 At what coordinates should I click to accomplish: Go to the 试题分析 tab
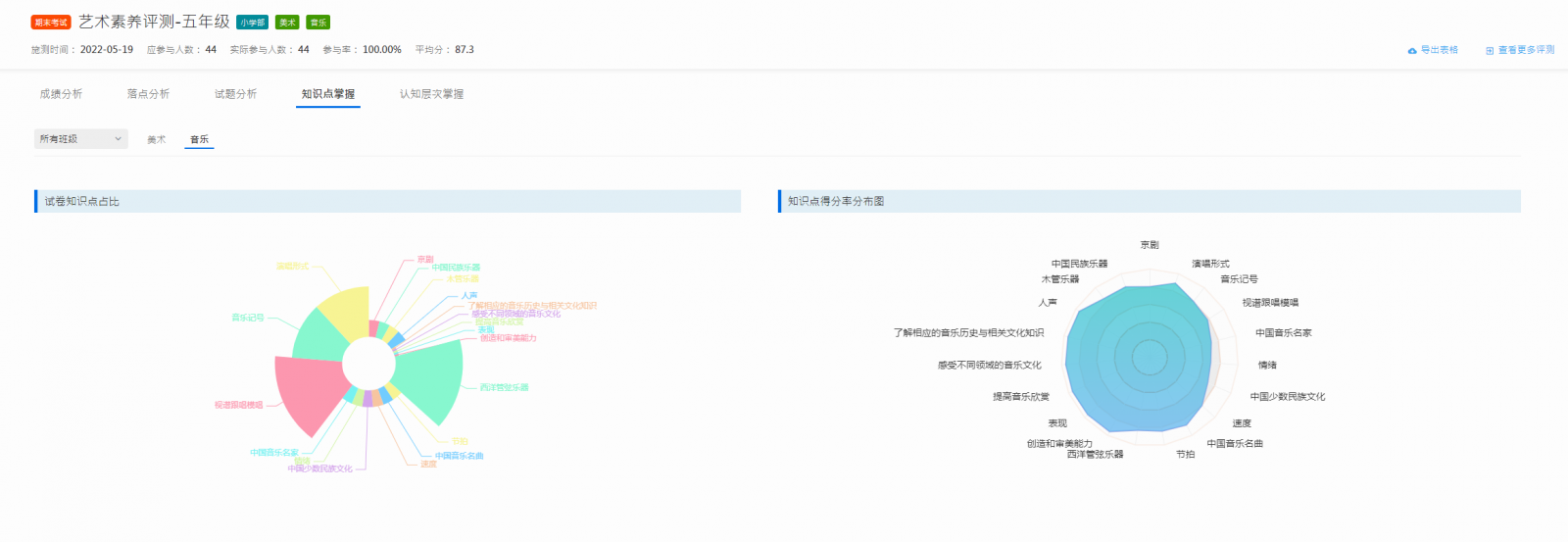pyautogui.click(x=235, y=94)
